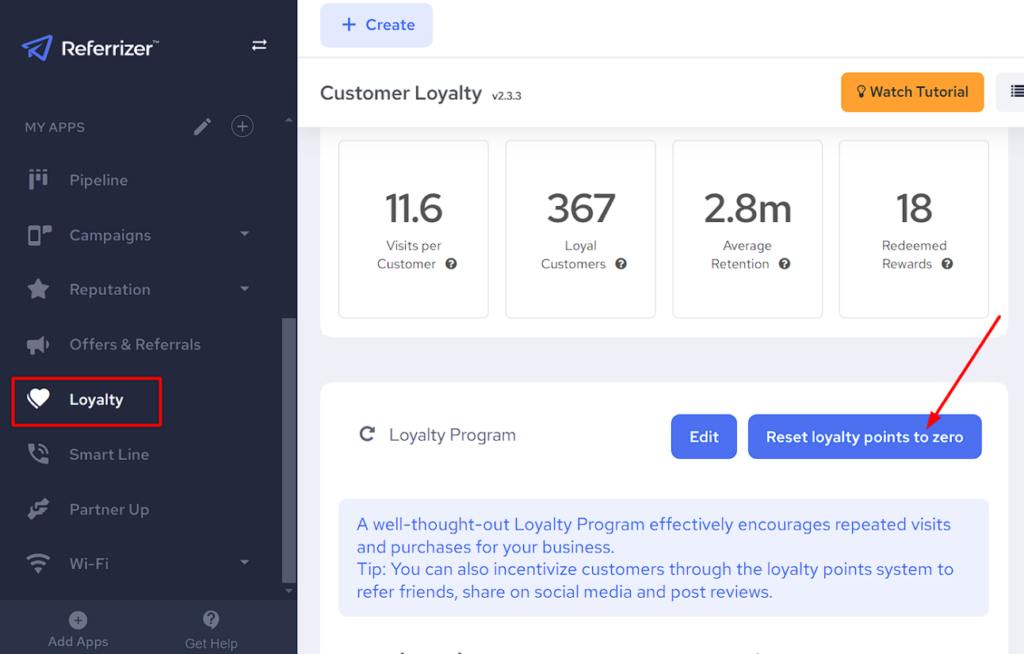Open Get Help question mark icon
Screen dimensions: 1024x654
pos(211,620)
